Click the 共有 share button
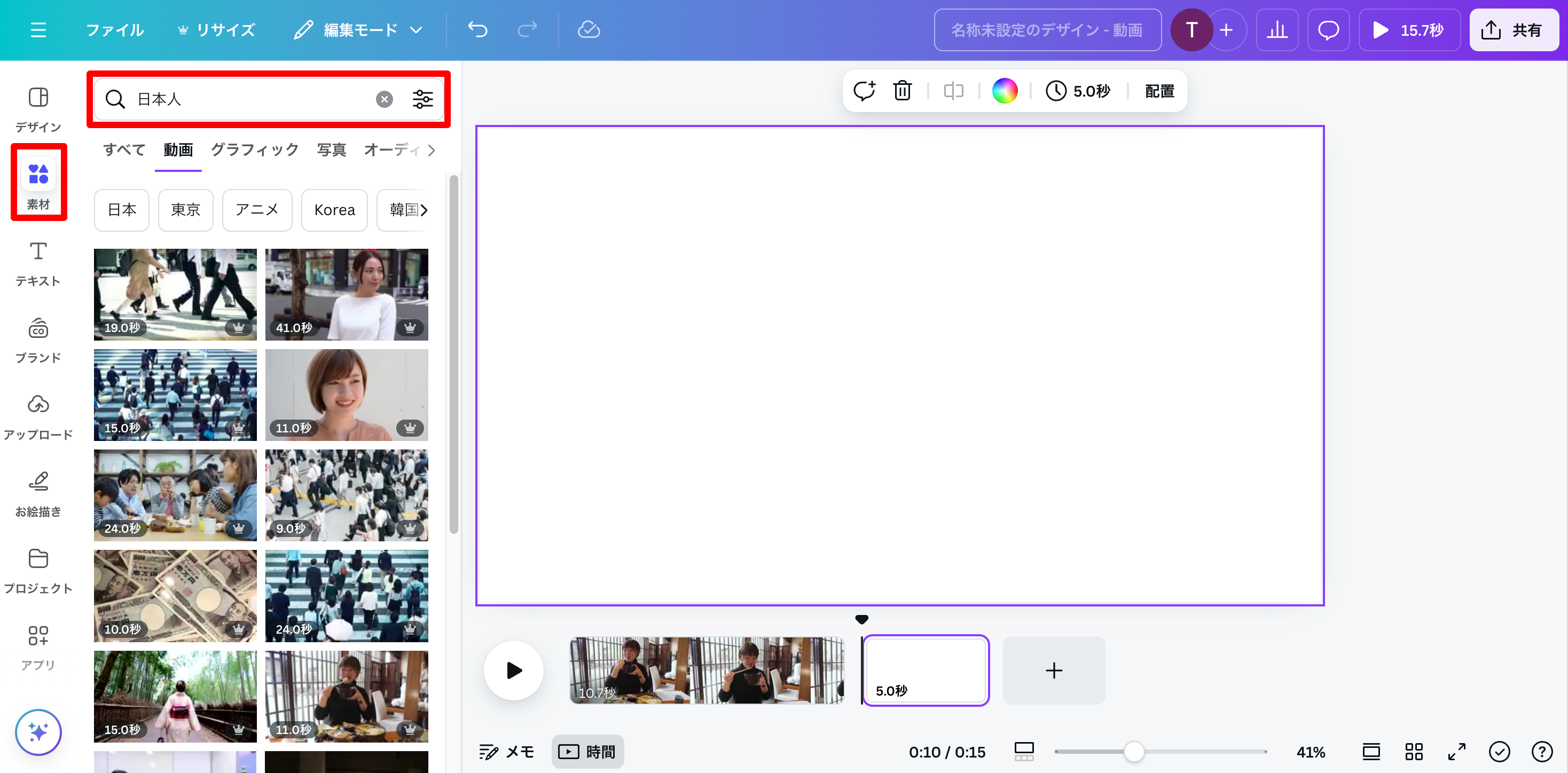Screen dimensions: 1568x773 [1514, 30]
